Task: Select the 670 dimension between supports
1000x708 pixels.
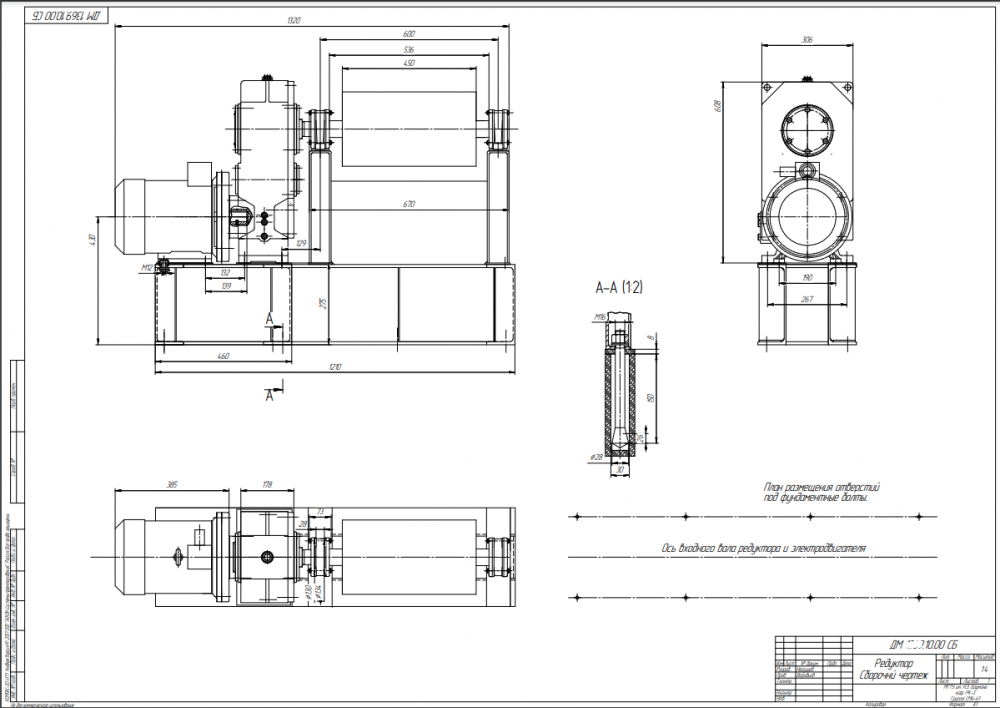Action: click(409, 204)
